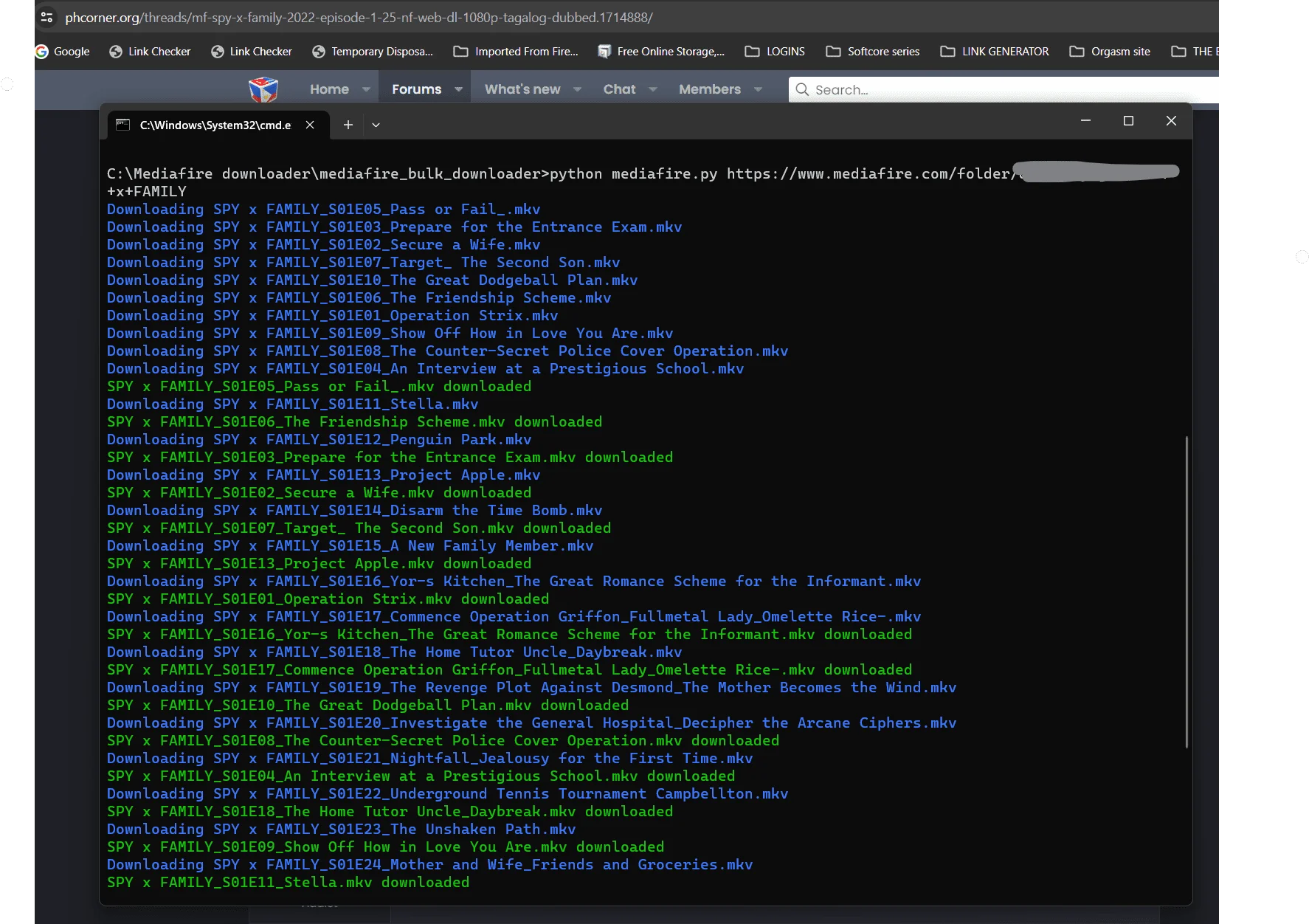
Task: Click the terminal vertical scrollbar
Action: (x=1187, y=592)
